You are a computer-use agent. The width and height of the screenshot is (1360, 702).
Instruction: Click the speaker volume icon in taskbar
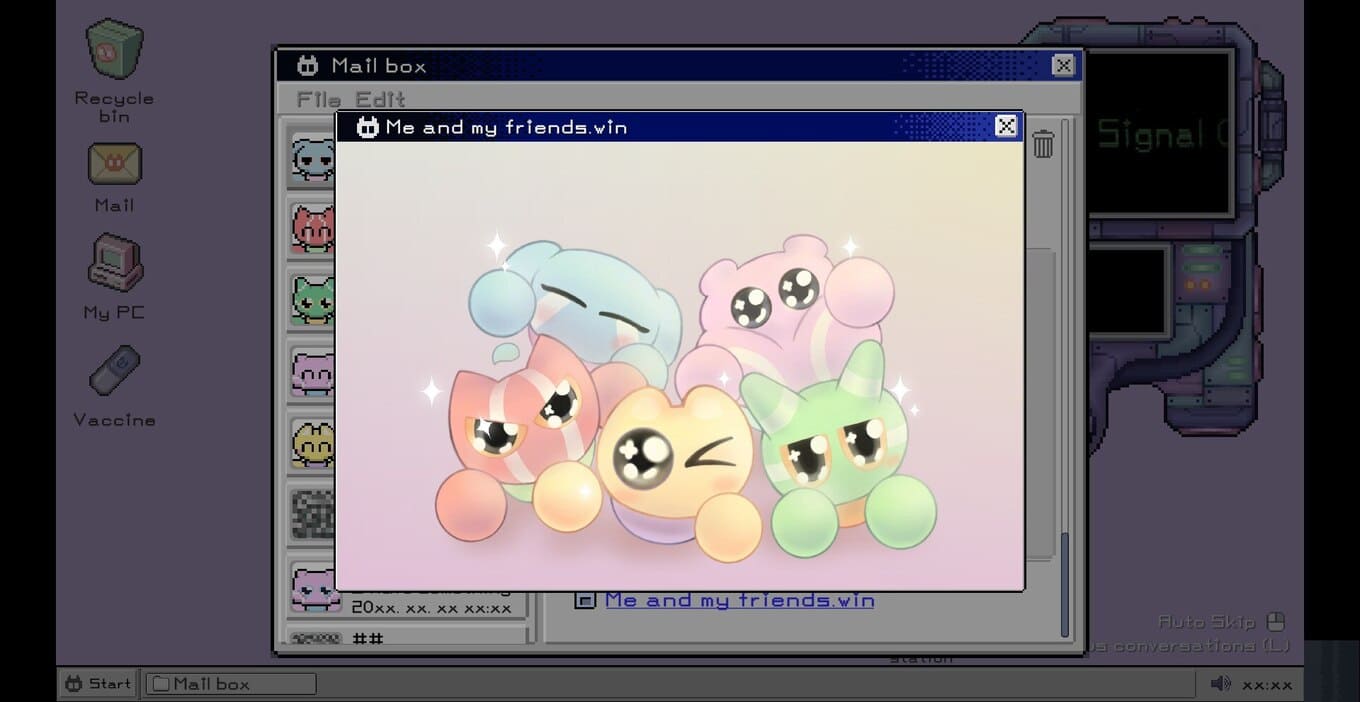point(1220,684)
